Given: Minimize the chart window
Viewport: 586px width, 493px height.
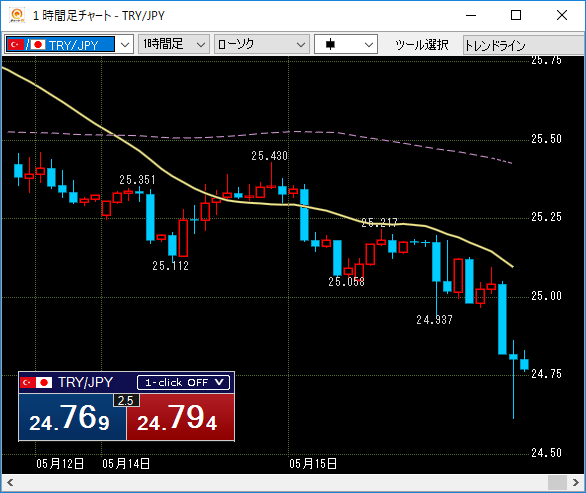Looking at the screenshot, I should pos(471,15).
